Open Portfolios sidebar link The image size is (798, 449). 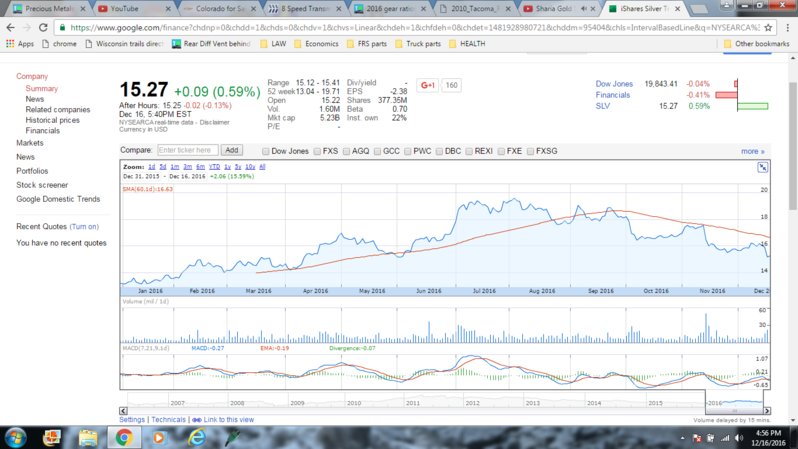pos(32,171)
